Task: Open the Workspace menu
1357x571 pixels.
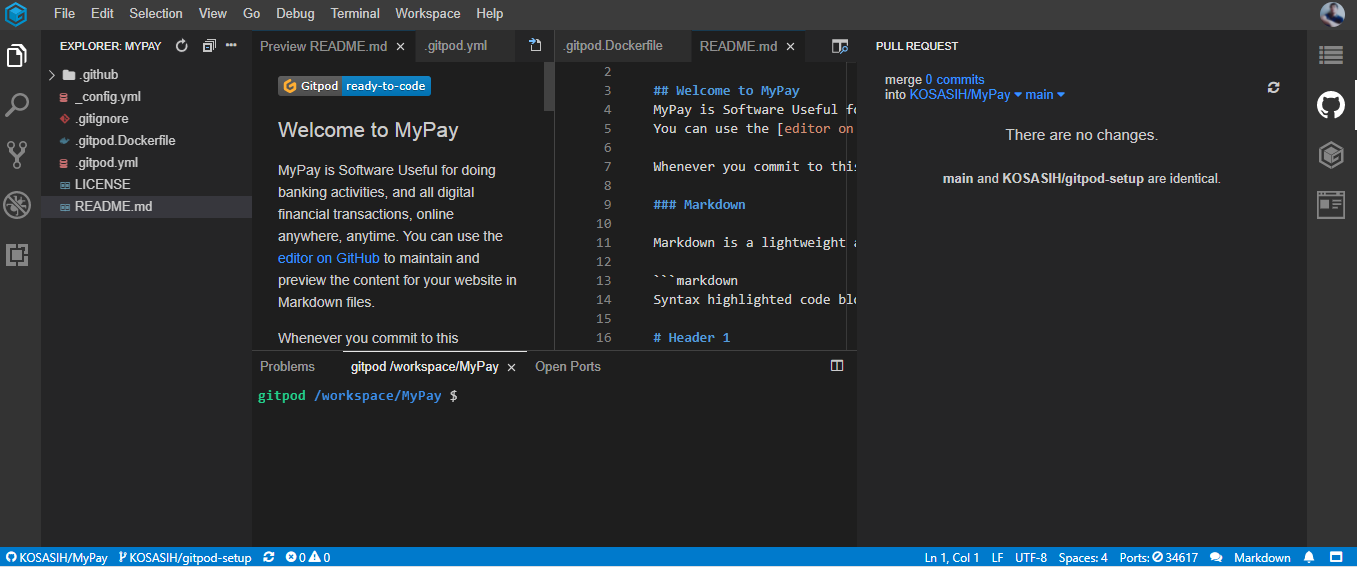Action: coord(428,13)
